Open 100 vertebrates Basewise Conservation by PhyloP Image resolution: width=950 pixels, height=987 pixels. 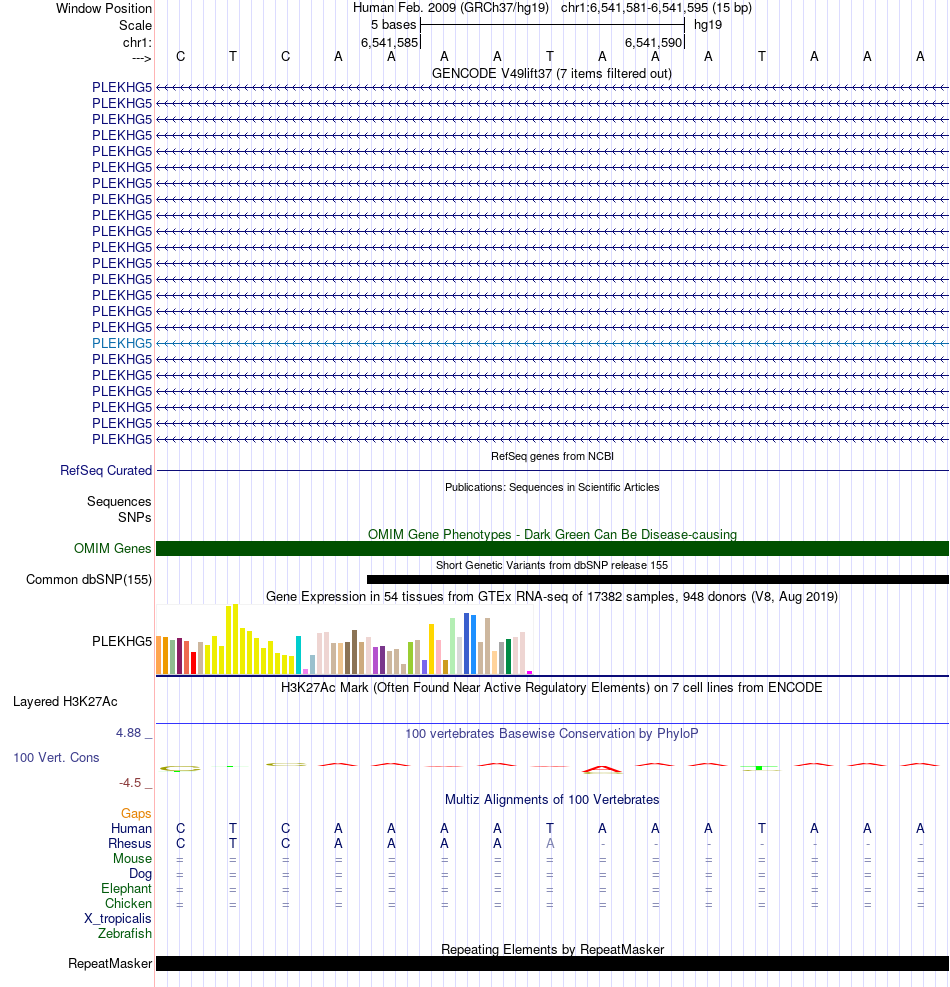coord(551,733)
